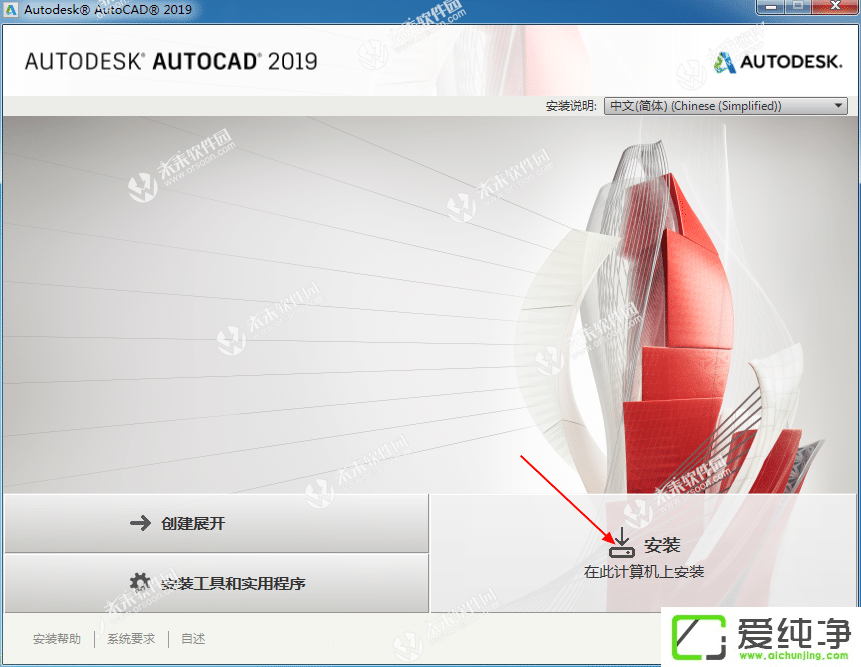Click the AutoCAD icon in the title bar
Screen dimensions: 861x667
[x=10, y=8]
